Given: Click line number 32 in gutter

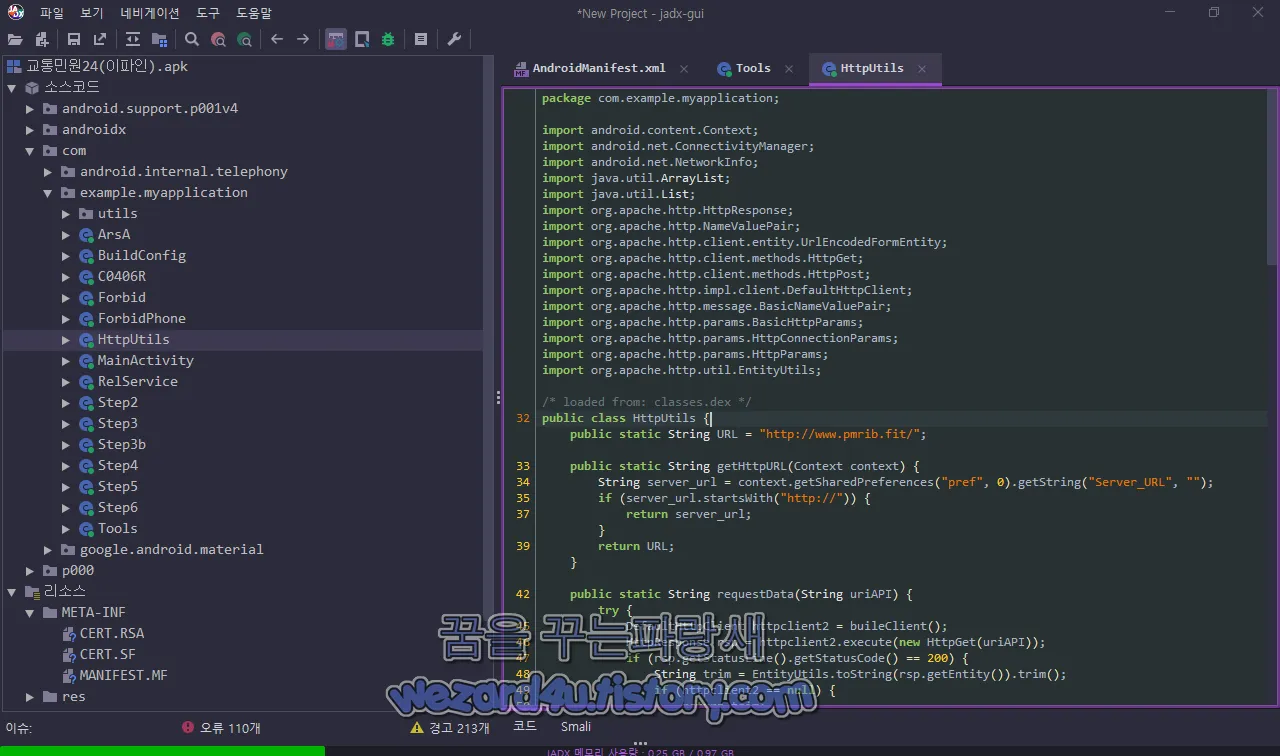Looking at the screenshot, I should (522, 418).
